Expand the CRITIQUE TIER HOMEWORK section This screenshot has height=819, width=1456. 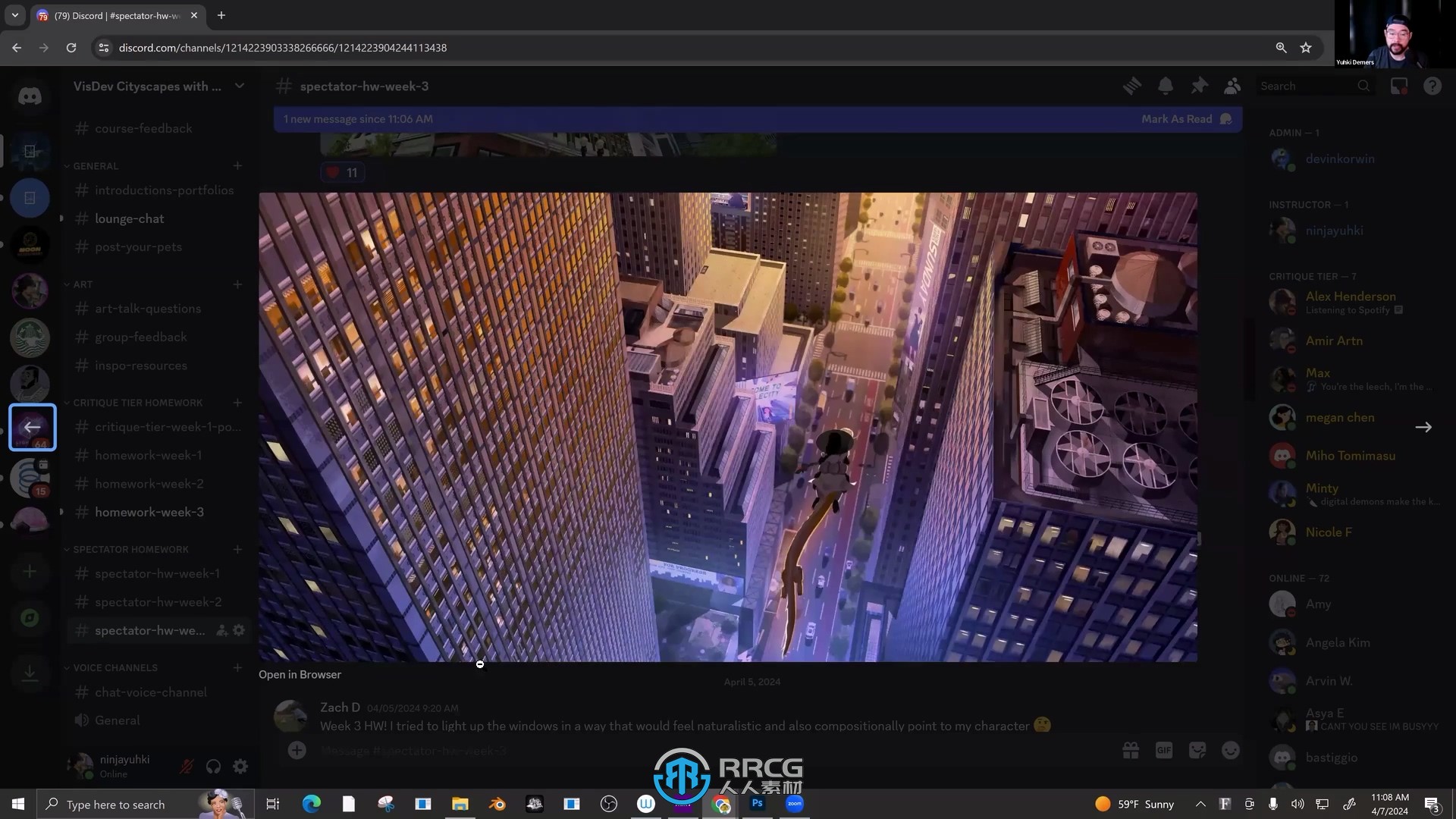click(137, 402)
